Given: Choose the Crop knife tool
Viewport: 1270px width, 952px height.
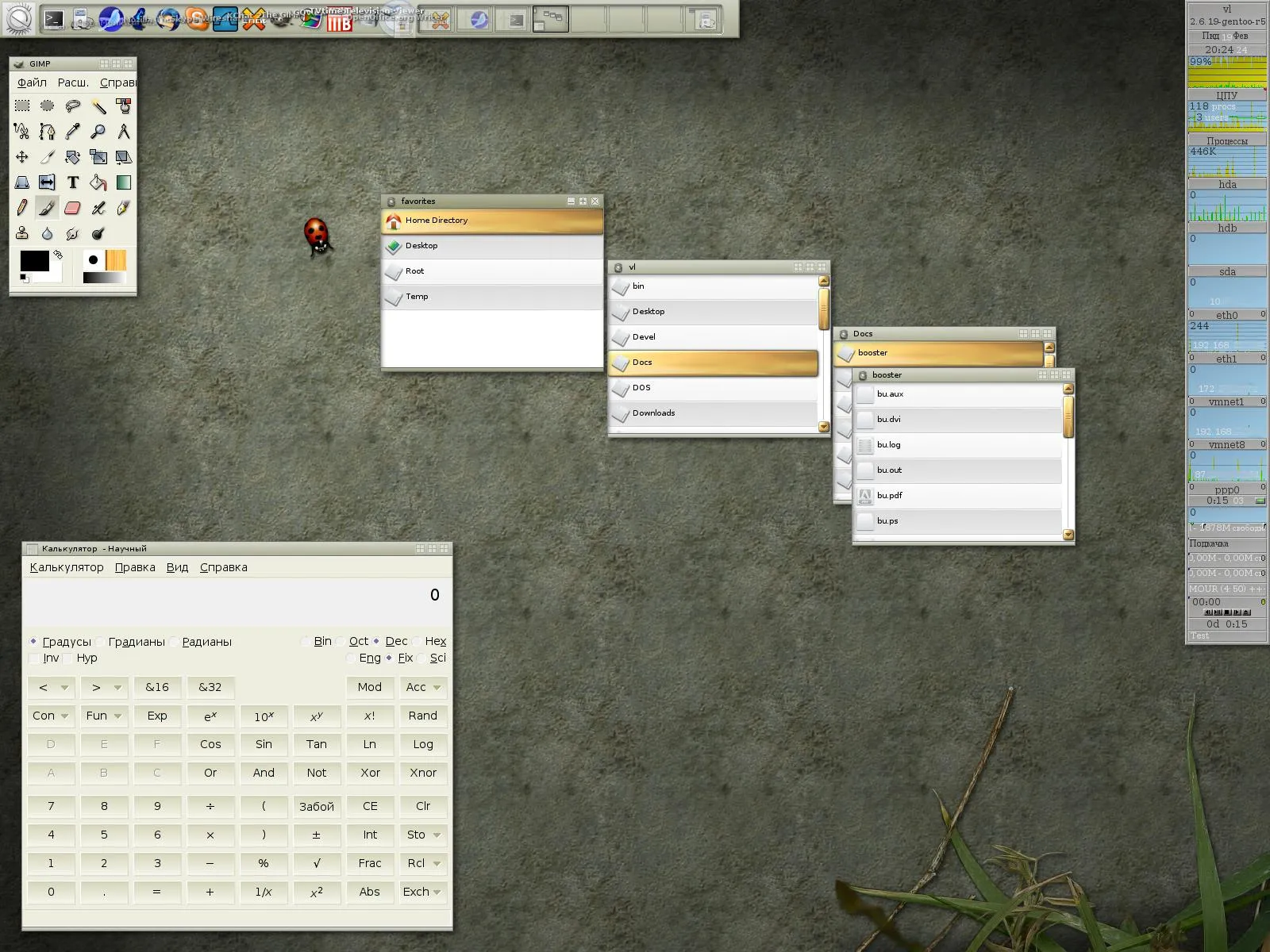Looking at the screenshot, I should pyautogui.click(x=48, y=157).
